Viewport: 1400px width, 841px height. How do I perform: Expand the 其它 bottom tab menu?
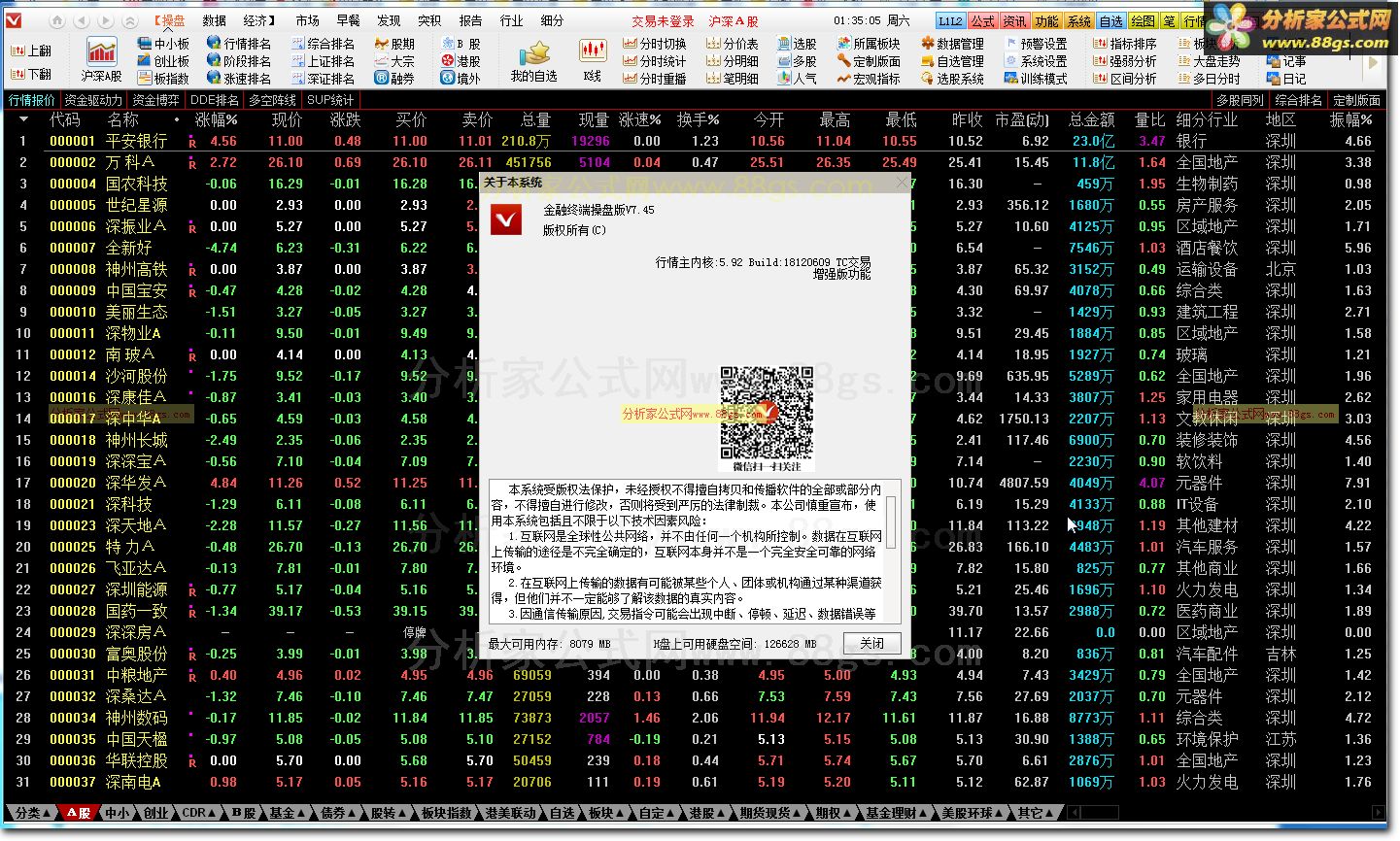point(1036,813)
